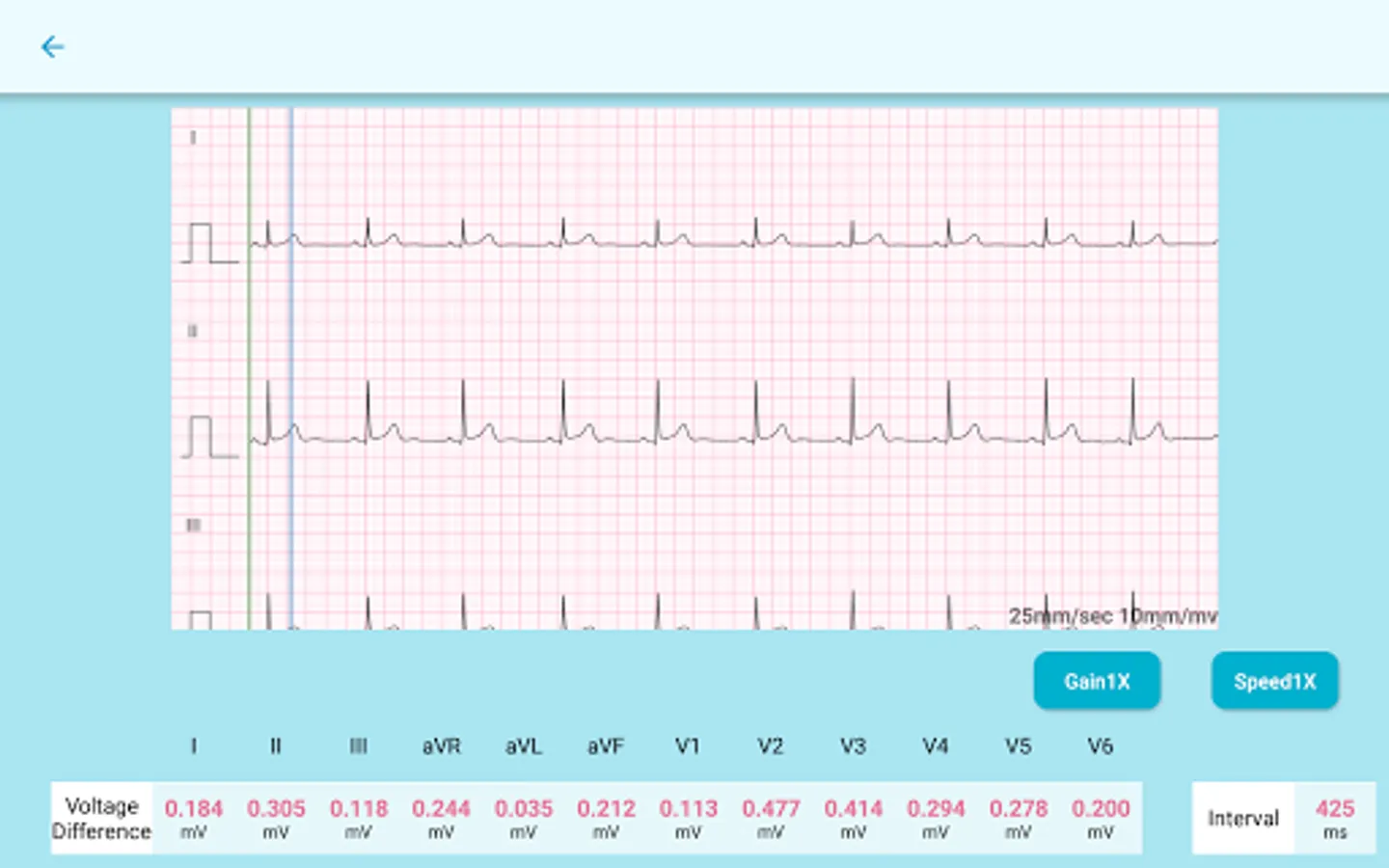Tap the Speed1X button
Screen dimensions: 1389x868
click(1275, 681)
